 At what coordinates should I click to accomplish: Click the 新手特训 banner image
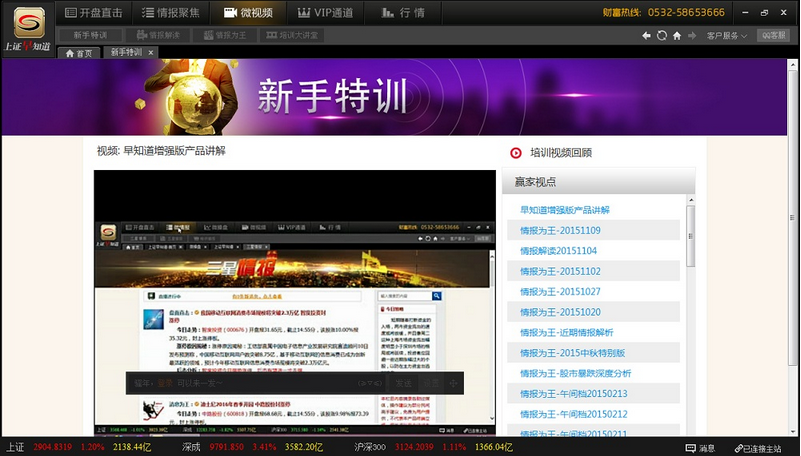point(394,97)
